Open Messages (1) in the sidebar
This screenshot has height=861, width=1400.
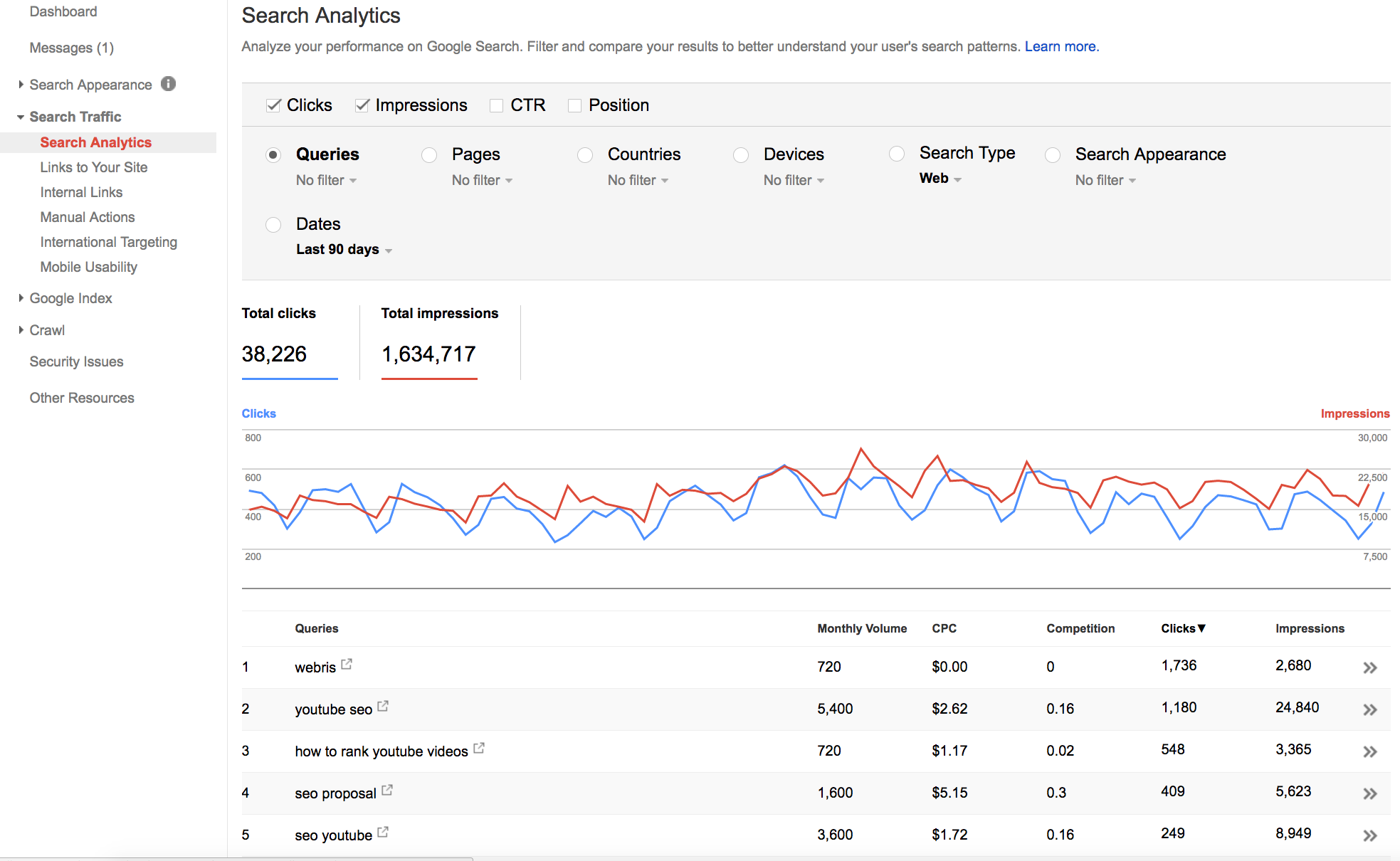point(72,48)
